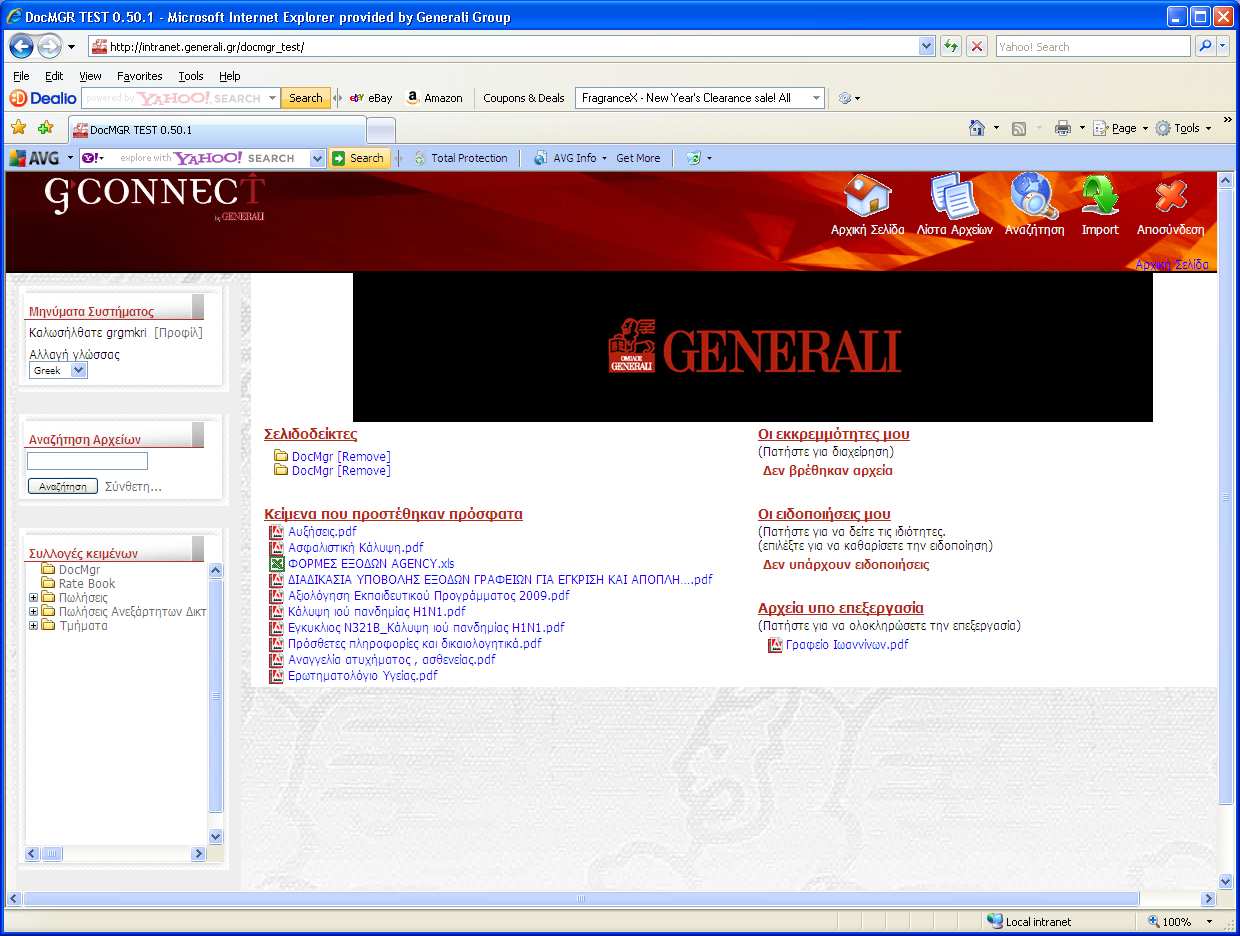The height and width of the screenshot is (936, 1240).
Task: Stop page loading with the red X icon
Action: coord(977,46)
